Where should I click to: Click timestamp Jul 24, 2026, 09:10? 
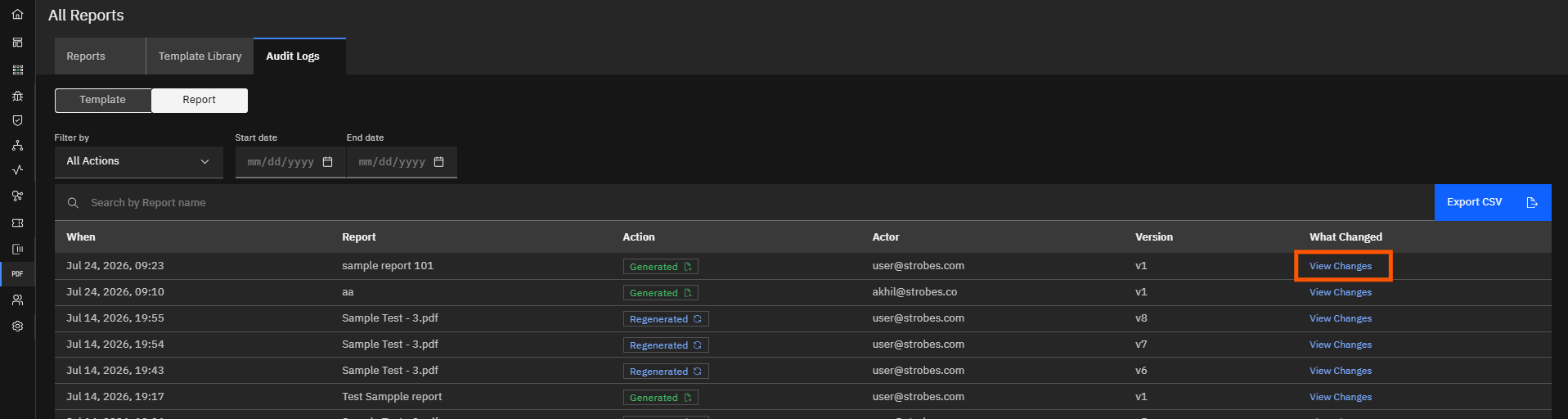[115, 292]
